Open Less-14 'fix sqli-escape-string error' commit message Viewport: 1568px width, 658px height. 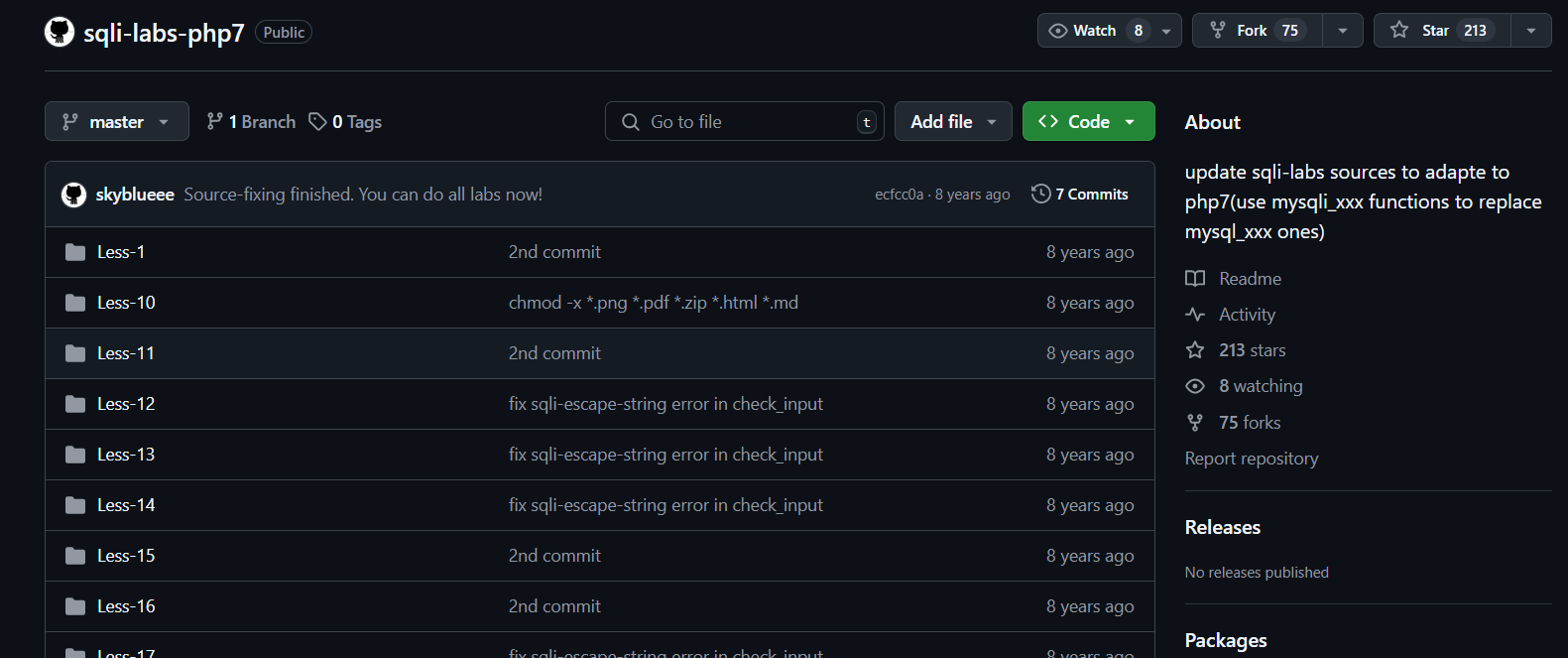[x=665, y=505]
